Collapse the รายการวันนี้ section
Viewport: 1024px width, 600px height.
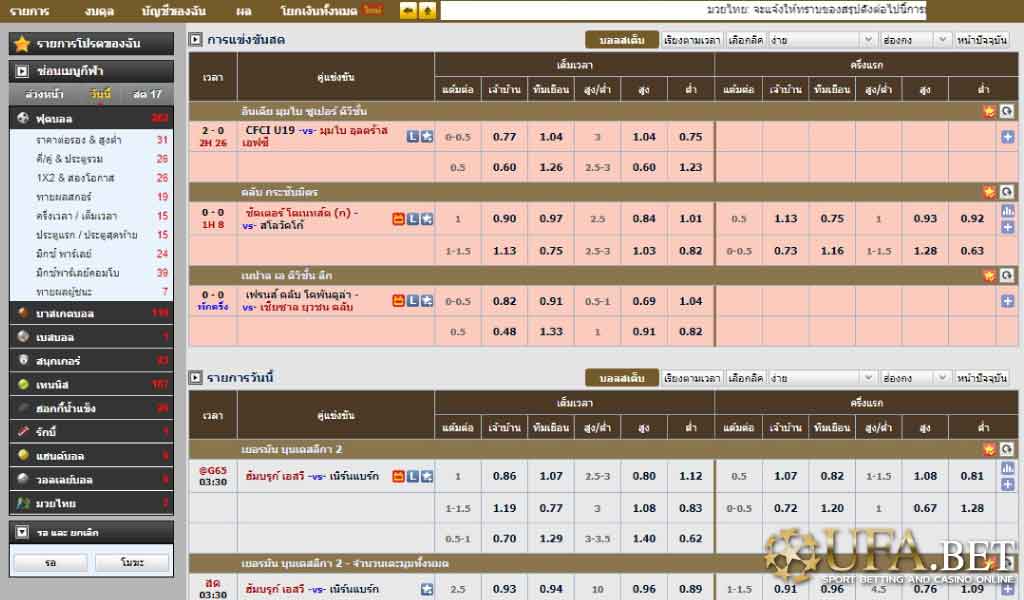(196, 377)
